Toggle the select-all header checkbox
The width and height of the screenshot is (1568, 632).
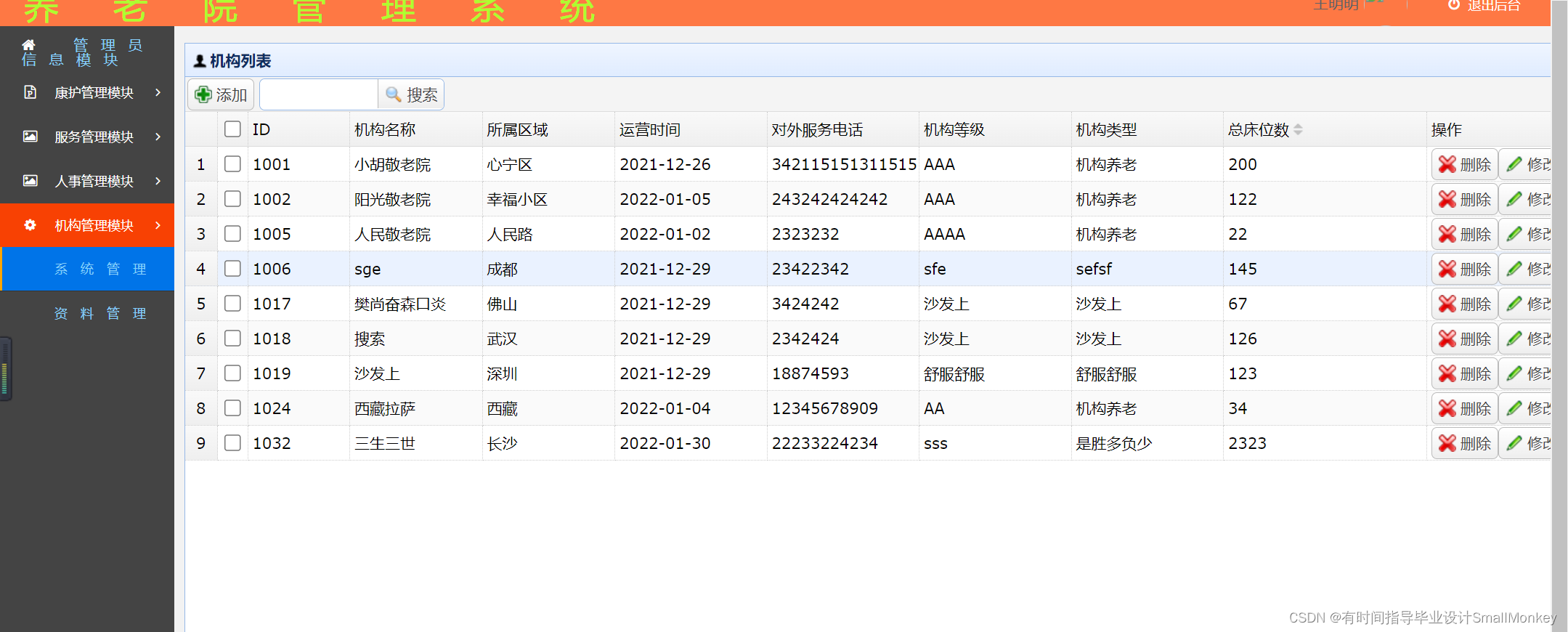click(x=232, y=129)
